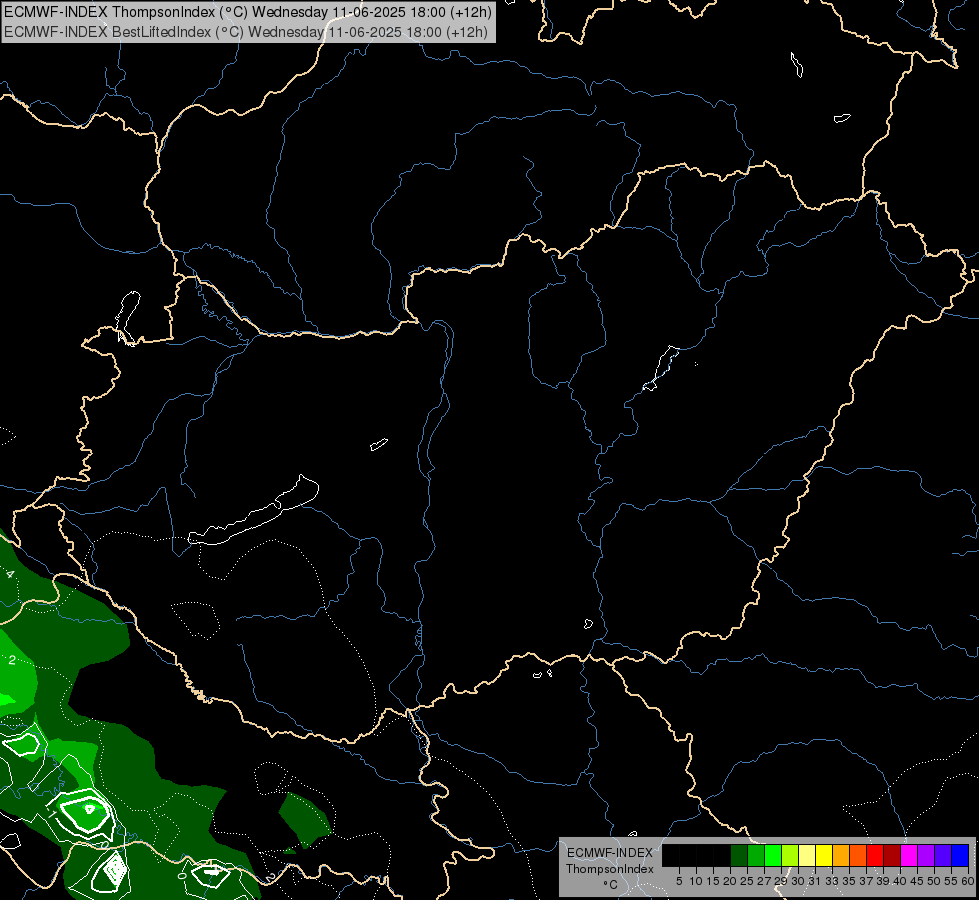The image size is (979, 900).
Task: Click the legend scale value 25
Action: [x=747, y=881]
